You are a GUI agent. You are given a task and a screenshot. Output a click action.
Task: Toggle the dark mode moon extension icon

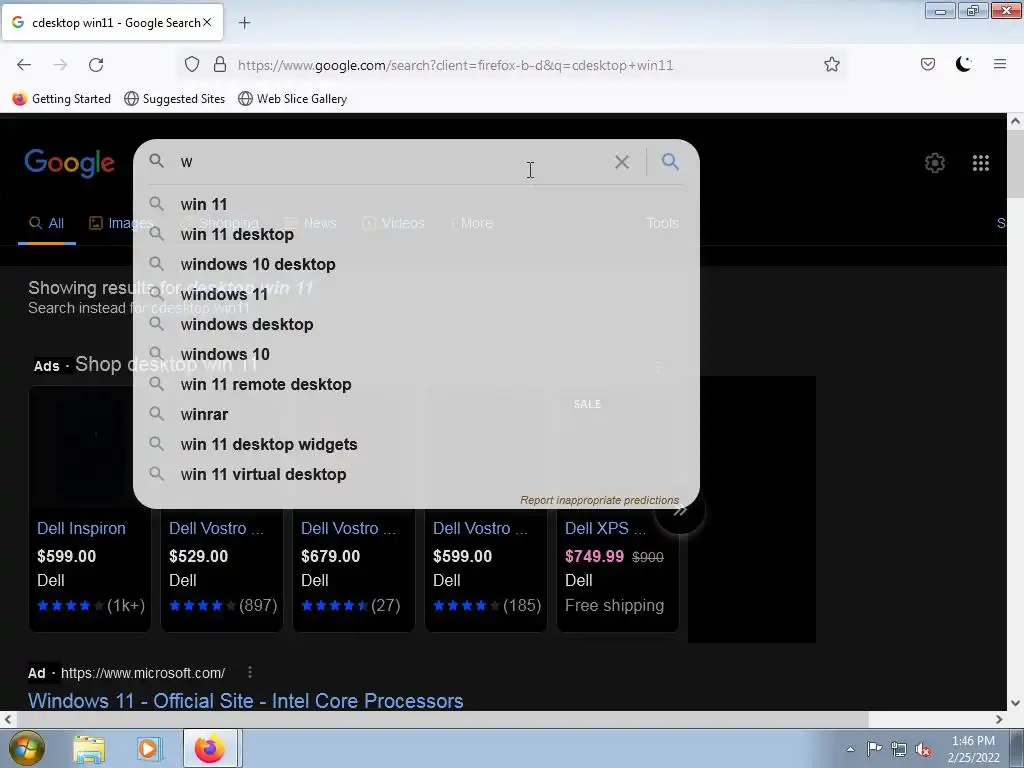tap(963, 64)
